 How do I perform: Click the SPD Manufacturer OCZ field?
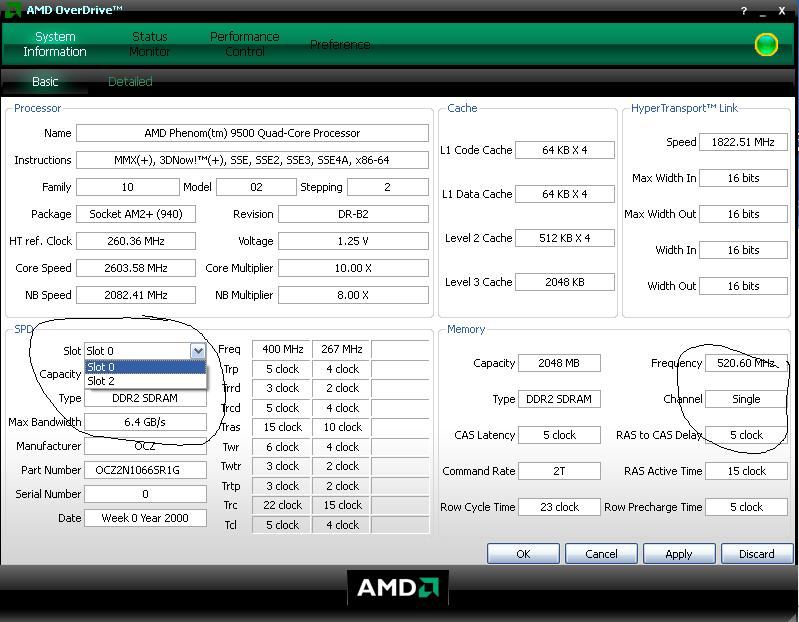tap(145, 446)
